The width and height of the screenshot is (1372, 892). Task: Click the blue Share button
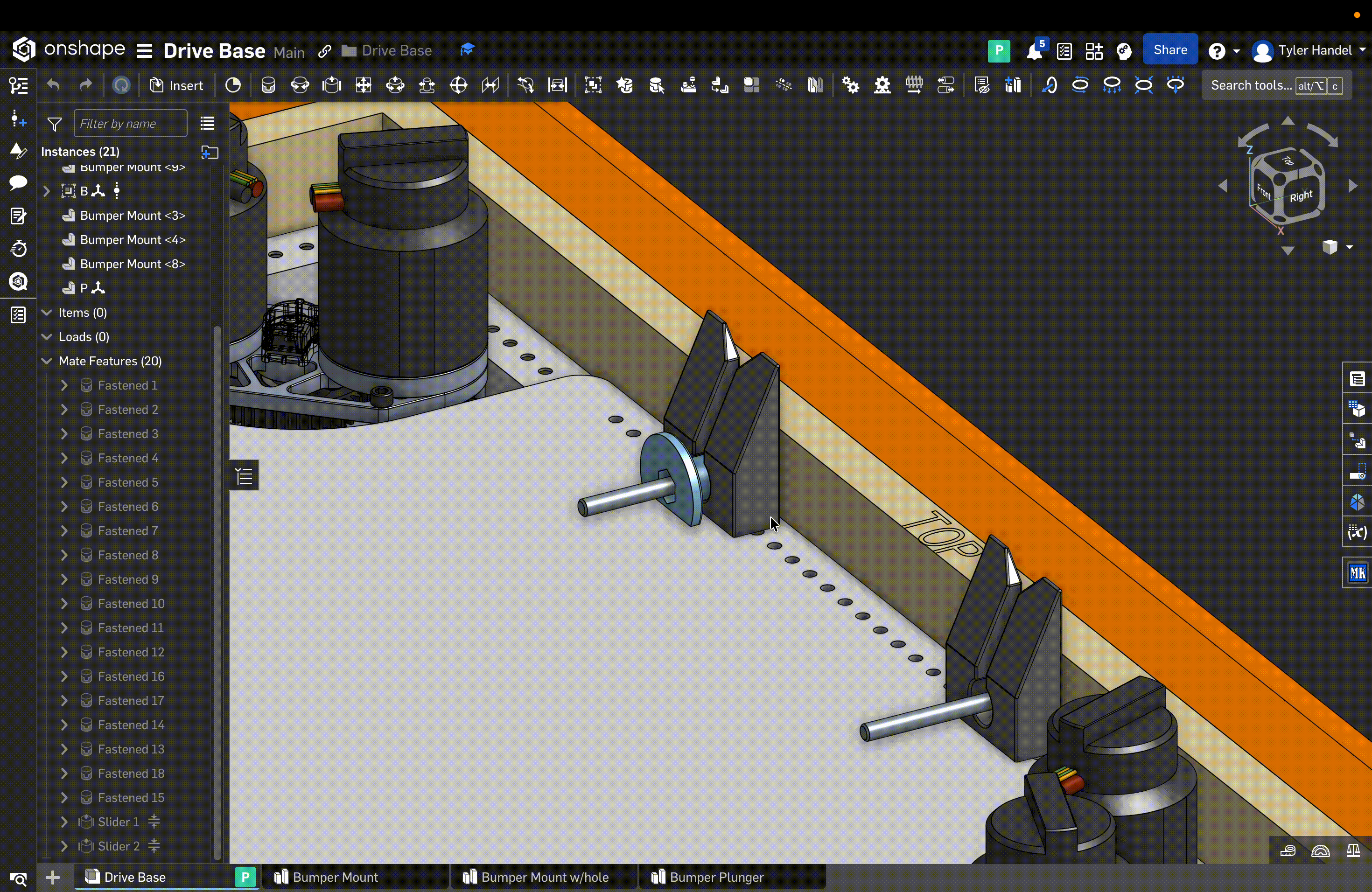(1169, 50)
